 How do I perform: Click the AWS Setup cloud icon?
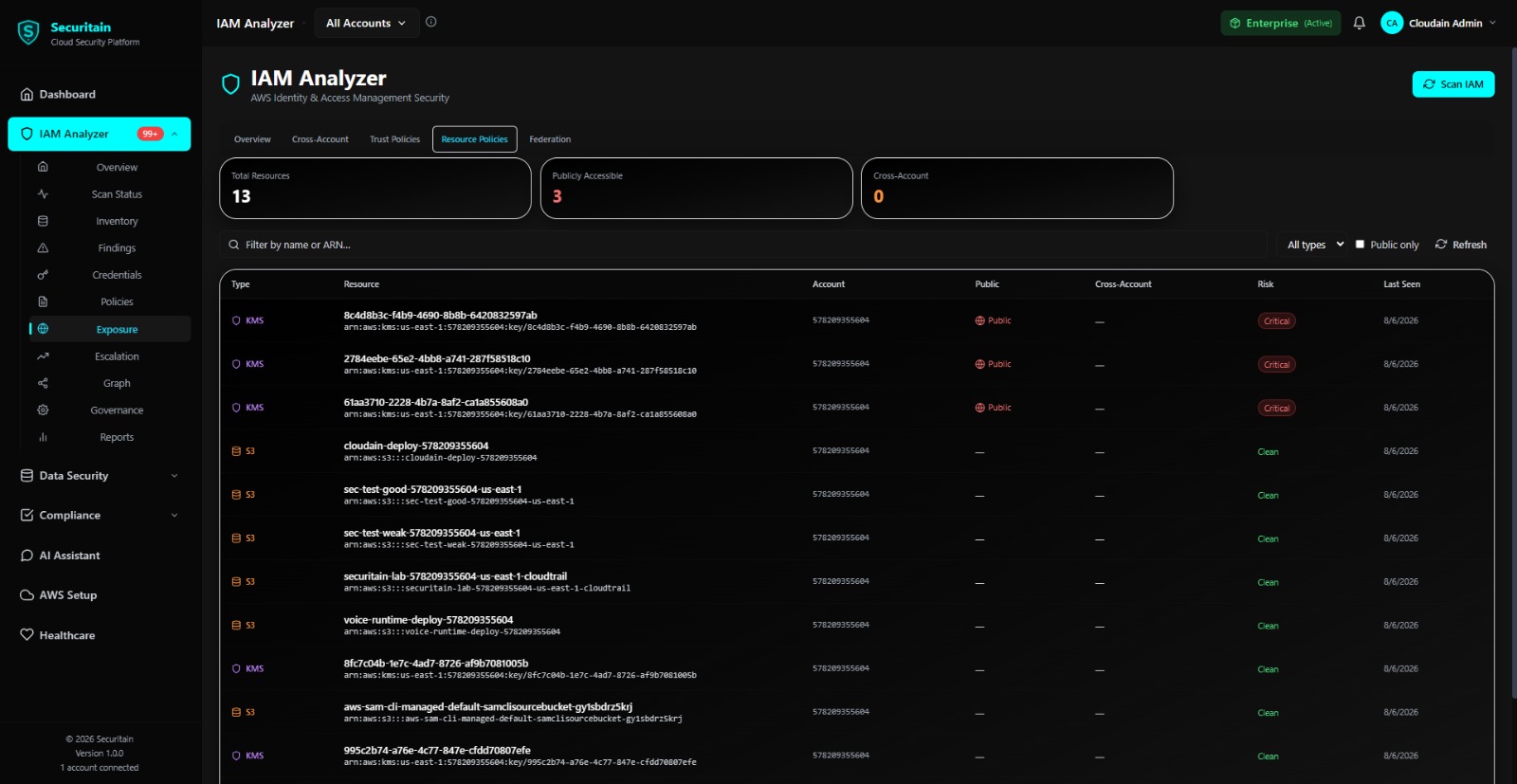click(x=27, y=595)
